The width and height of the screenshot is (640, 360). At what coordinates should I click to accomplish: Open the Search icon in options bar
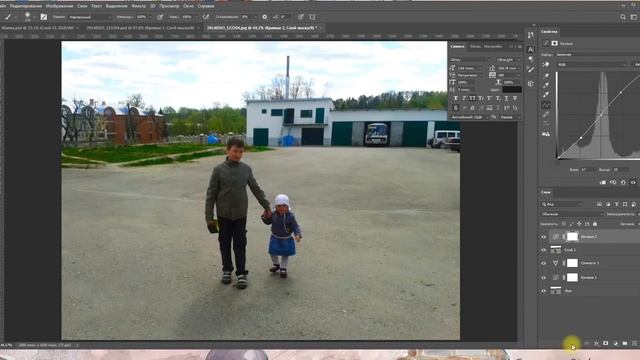pos(623,17)
